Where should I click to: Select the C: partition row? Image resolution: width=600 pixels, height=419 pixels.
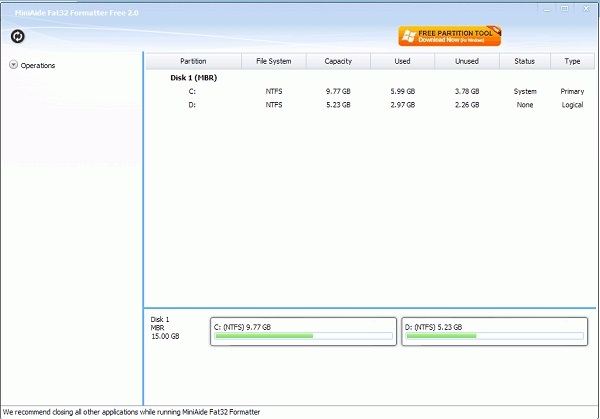tap(370, 91)
